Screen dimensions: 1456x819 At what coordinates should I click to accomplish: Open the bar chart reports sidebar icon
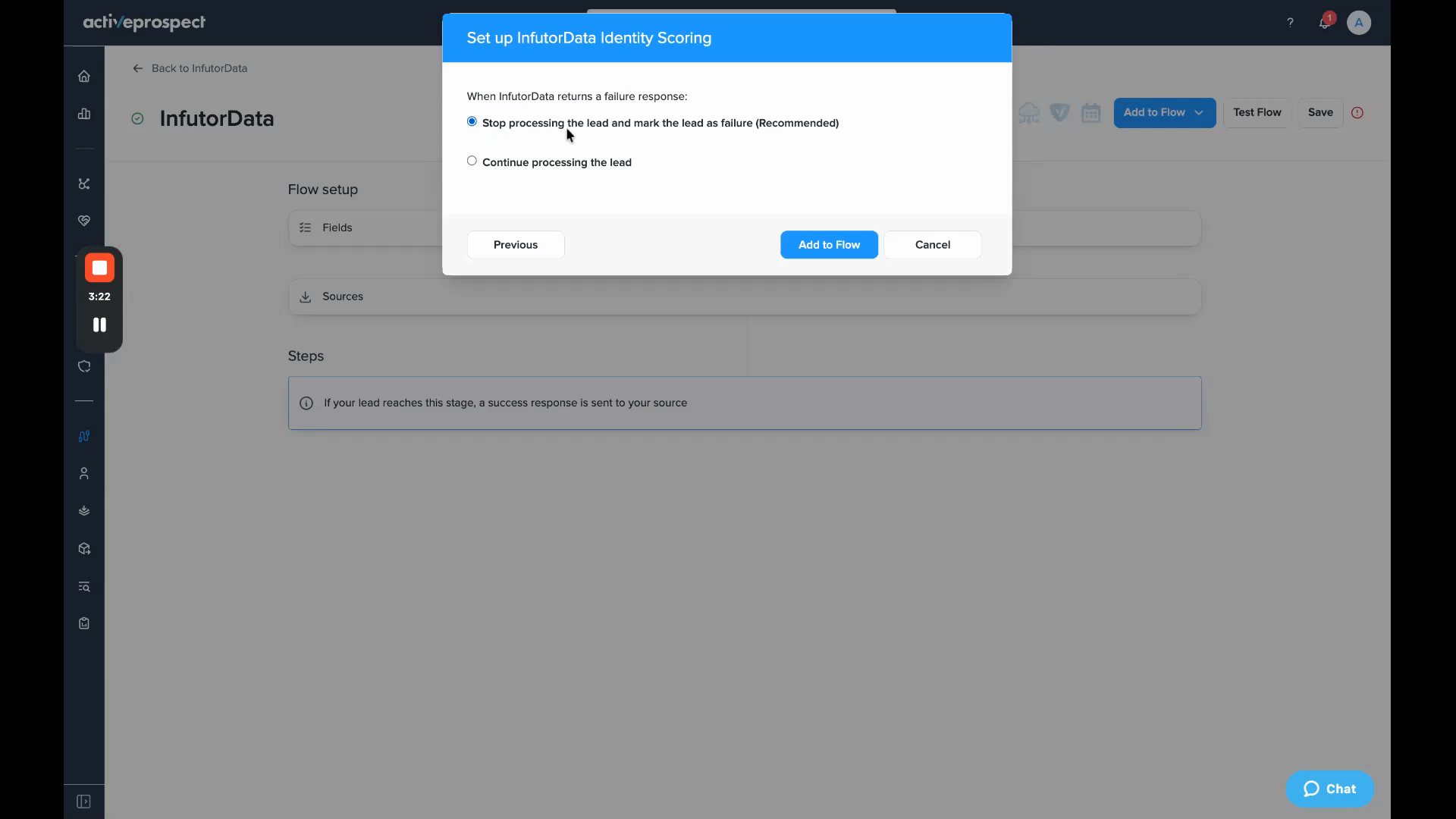tap(84, 114)
